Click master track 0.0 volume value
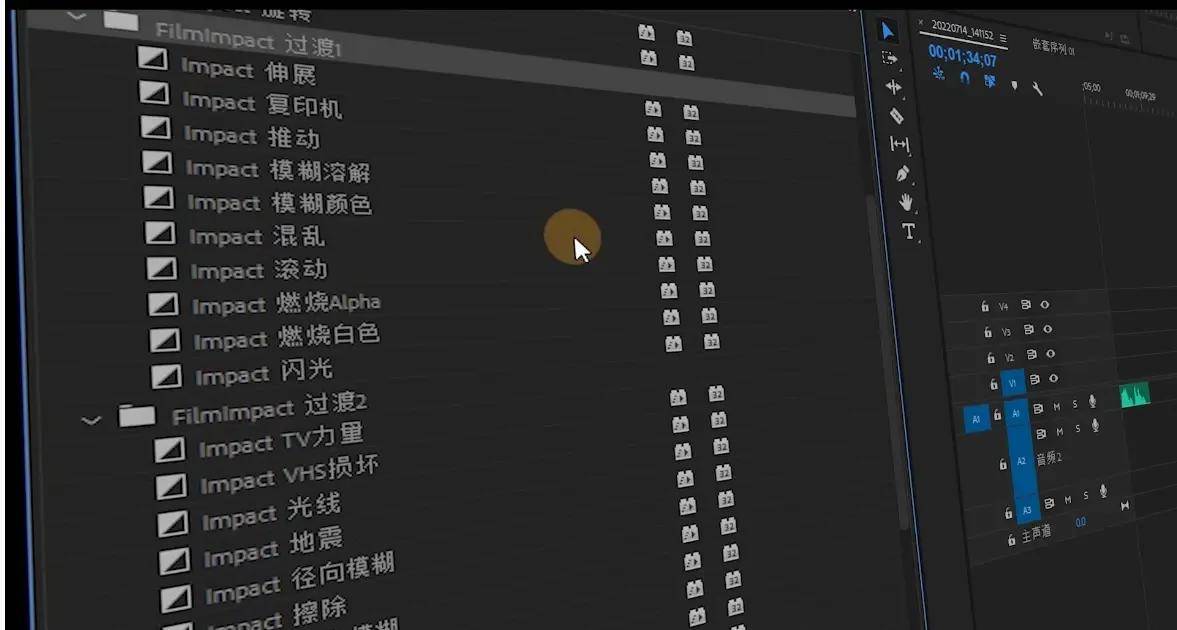Image resolution: width=1177 pixels, height=630 pixels. [x=1080, y=523]
